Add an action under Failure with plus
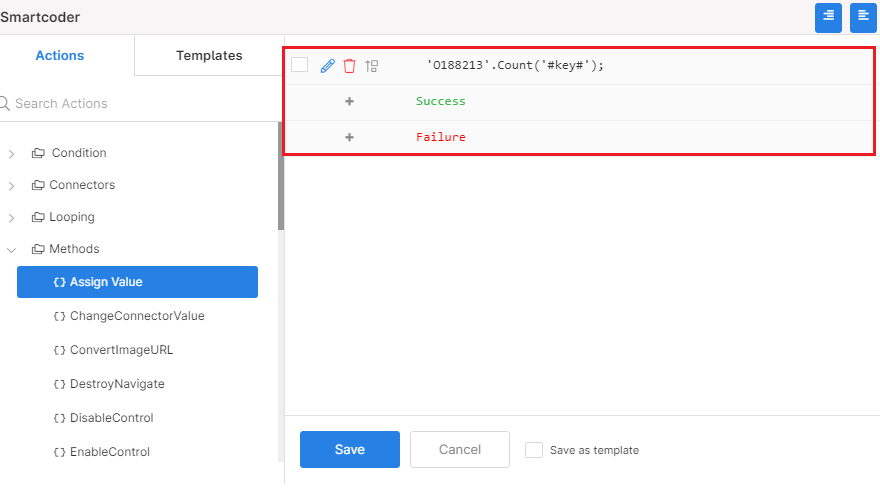 (349, 137)
